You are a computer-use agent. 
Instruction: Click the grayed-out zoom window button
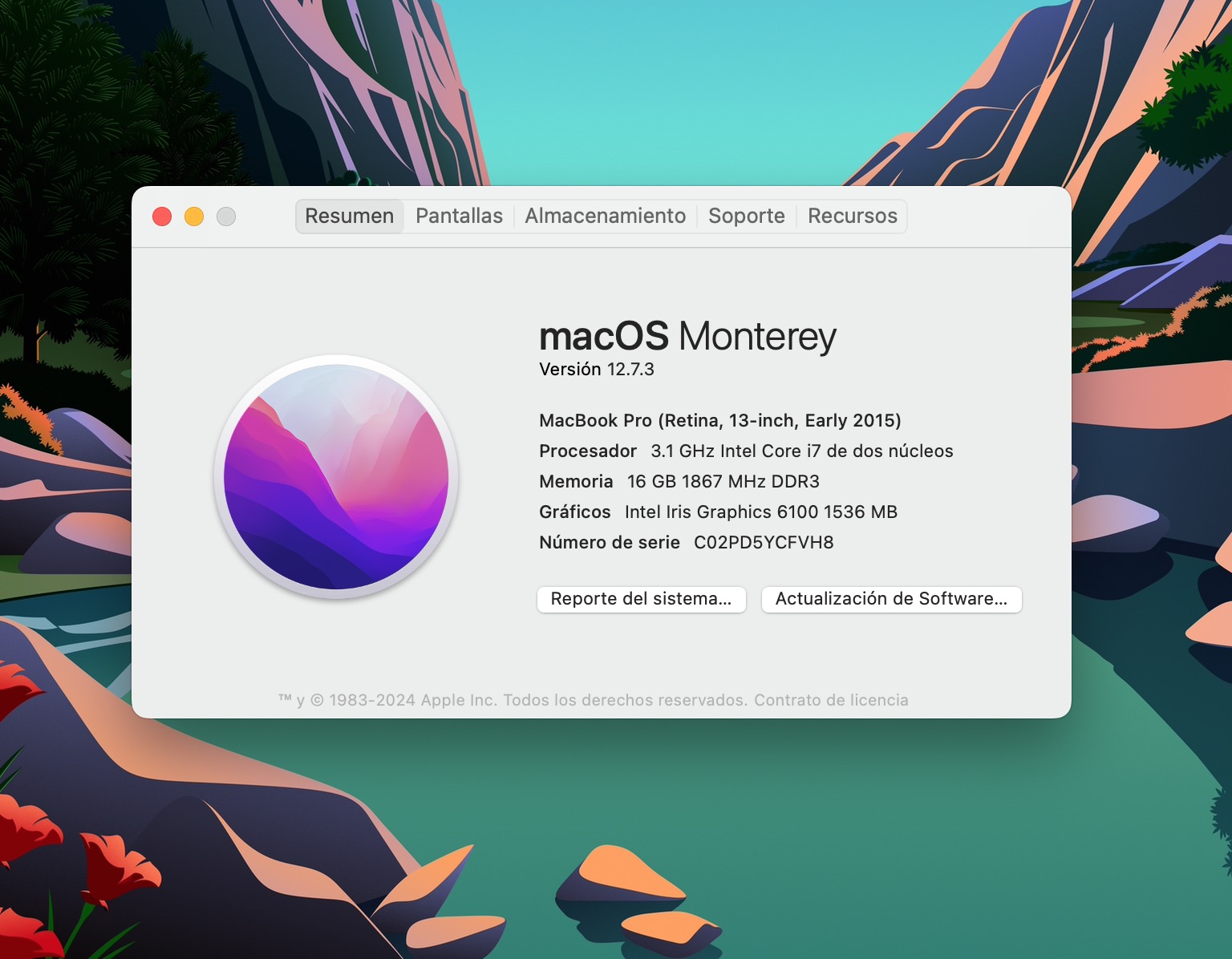(226, 216)
